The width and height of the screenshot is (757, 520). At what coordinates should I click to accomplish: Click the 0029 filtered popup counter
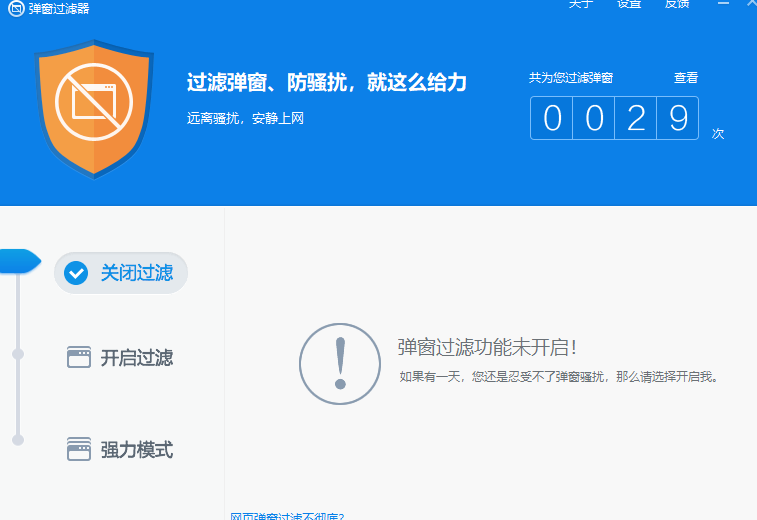[x=614, y=118]
